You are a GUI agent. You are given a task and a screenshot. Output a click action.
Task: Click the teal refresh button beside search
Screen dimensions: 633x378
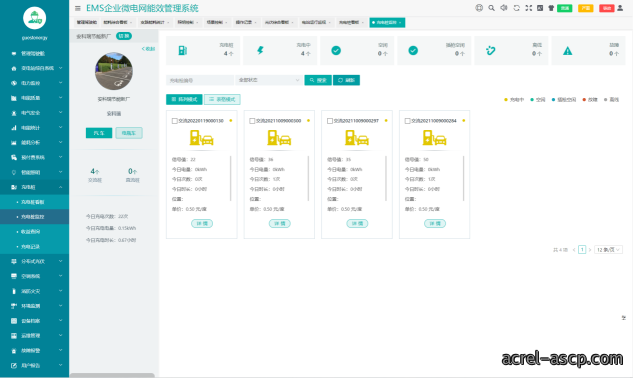(346, 80)
